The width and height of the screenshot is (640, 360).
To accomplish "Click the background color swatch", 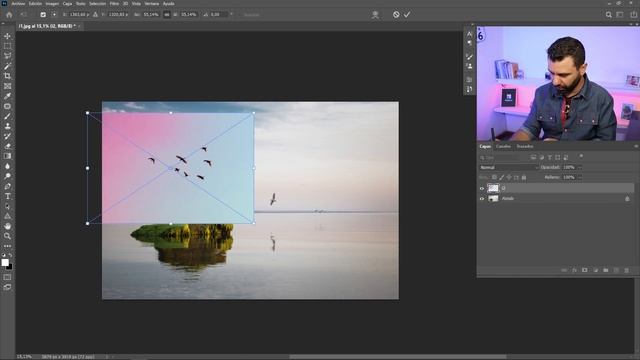I will pos(10,267).
